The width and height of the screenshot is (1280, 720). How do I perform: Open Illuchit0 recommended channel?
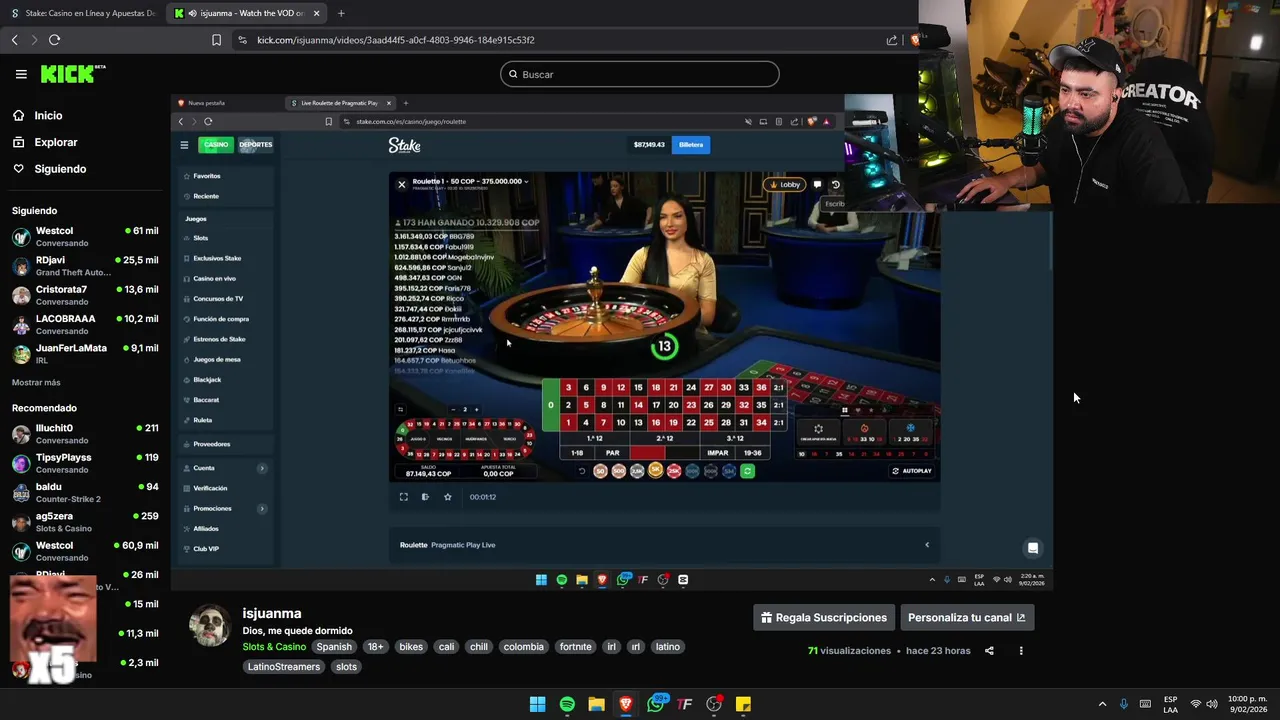(85, 433)
